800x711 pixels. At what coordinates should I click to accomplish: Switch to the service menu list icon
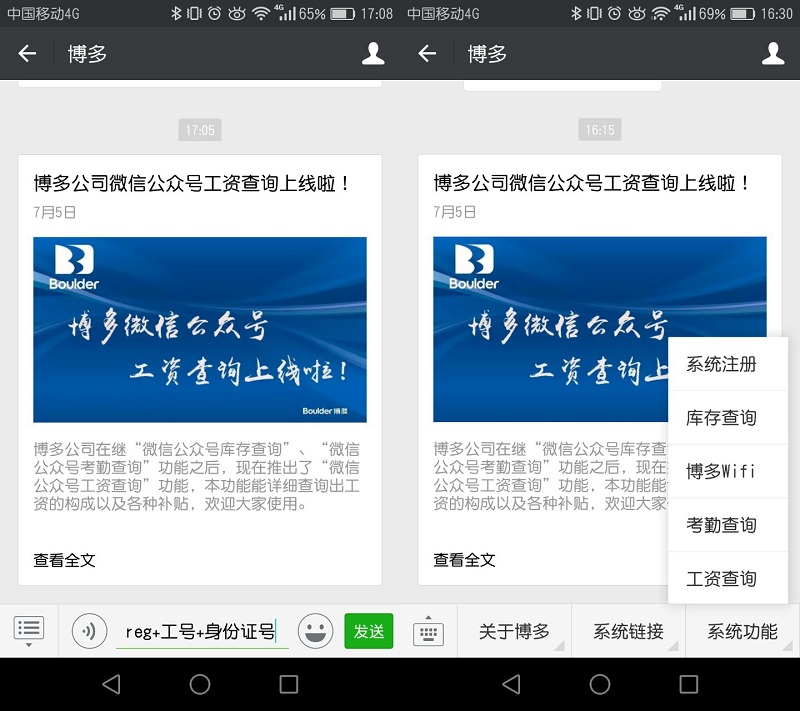point(29,630)
